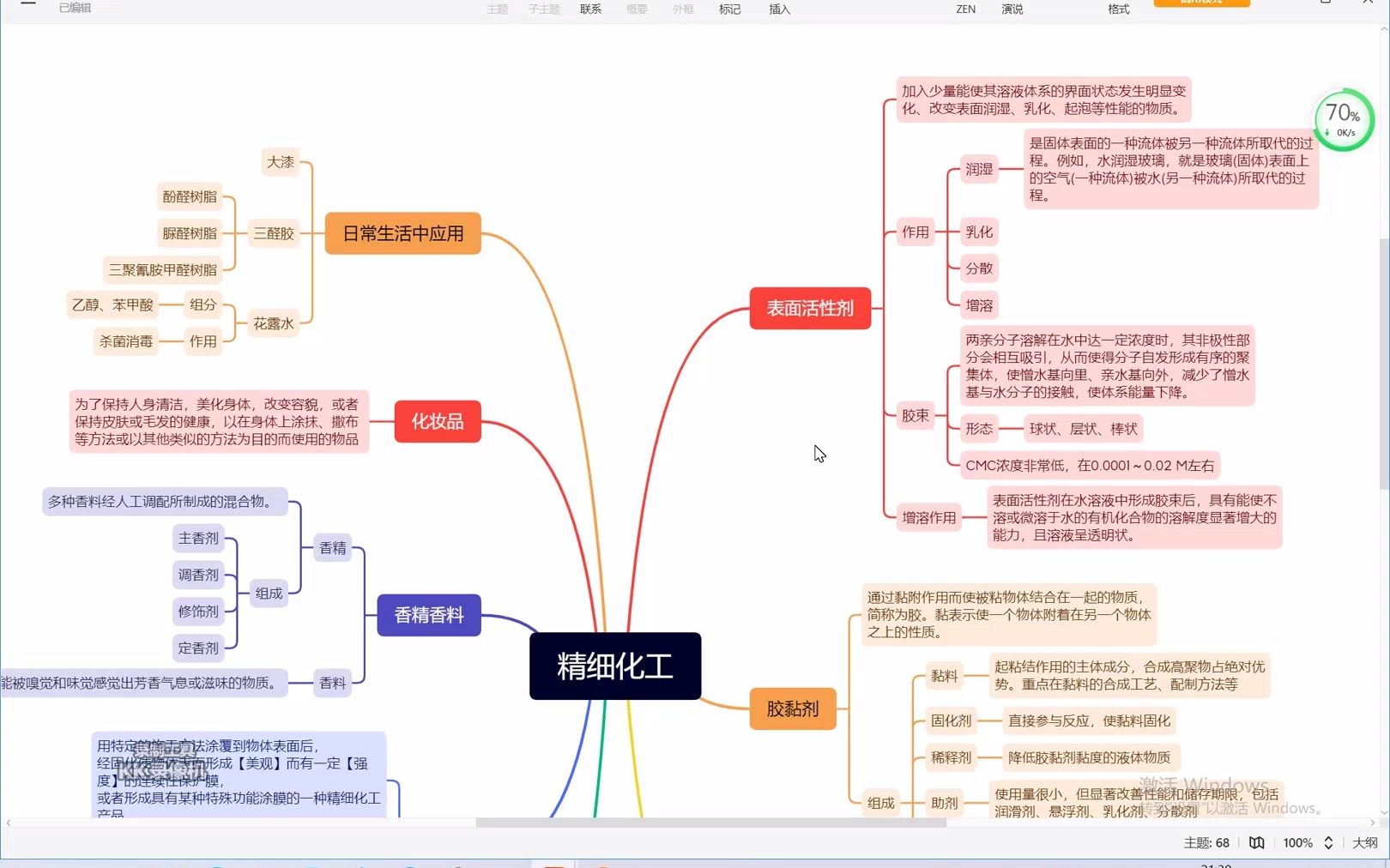The height and width of the screenshot is (868, 1390).
Task: Select the 组成 node under 香精
Action: (x=269, y=593)
